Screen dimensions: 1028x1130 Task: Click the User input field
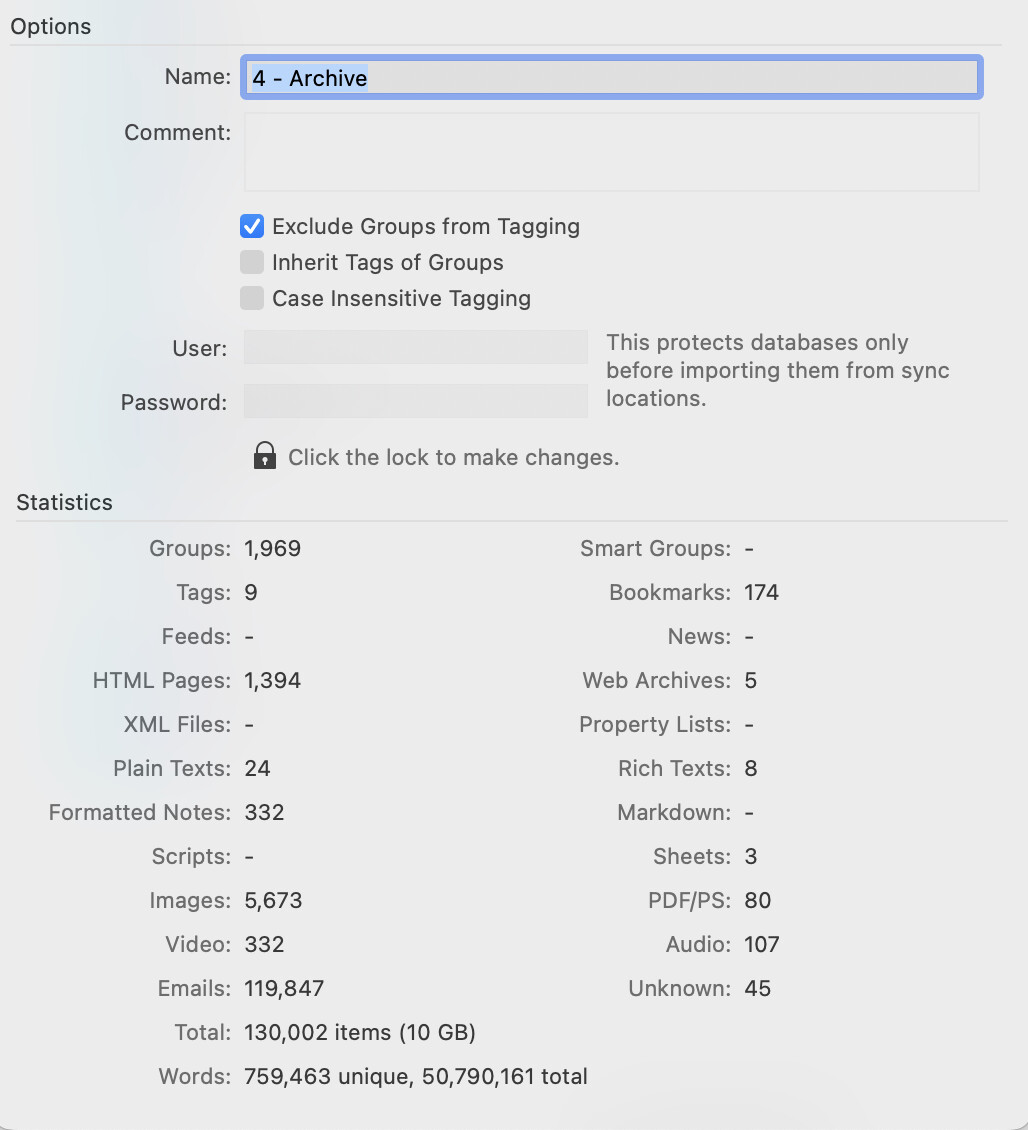tap(416, 347)
